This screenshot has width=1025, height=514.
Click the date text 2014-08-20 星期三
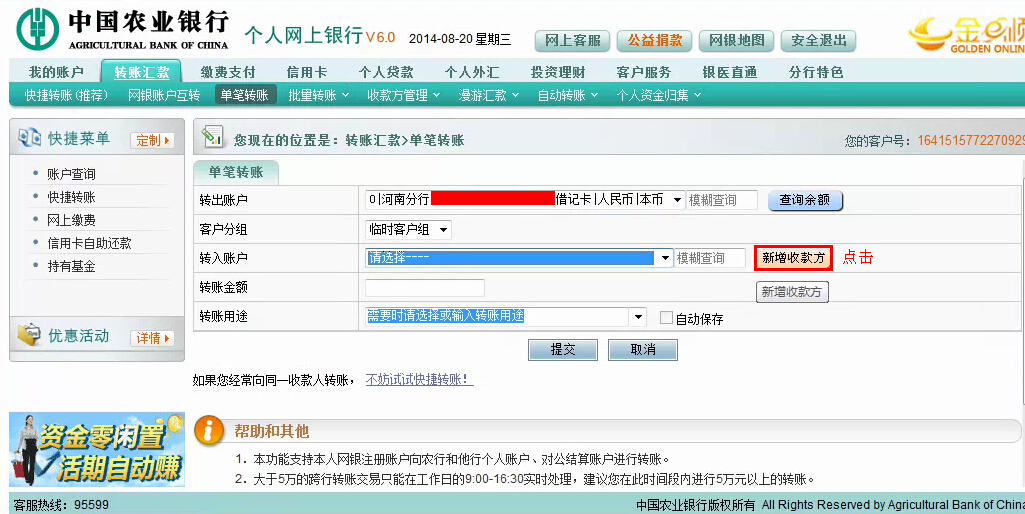coord(460,39)
